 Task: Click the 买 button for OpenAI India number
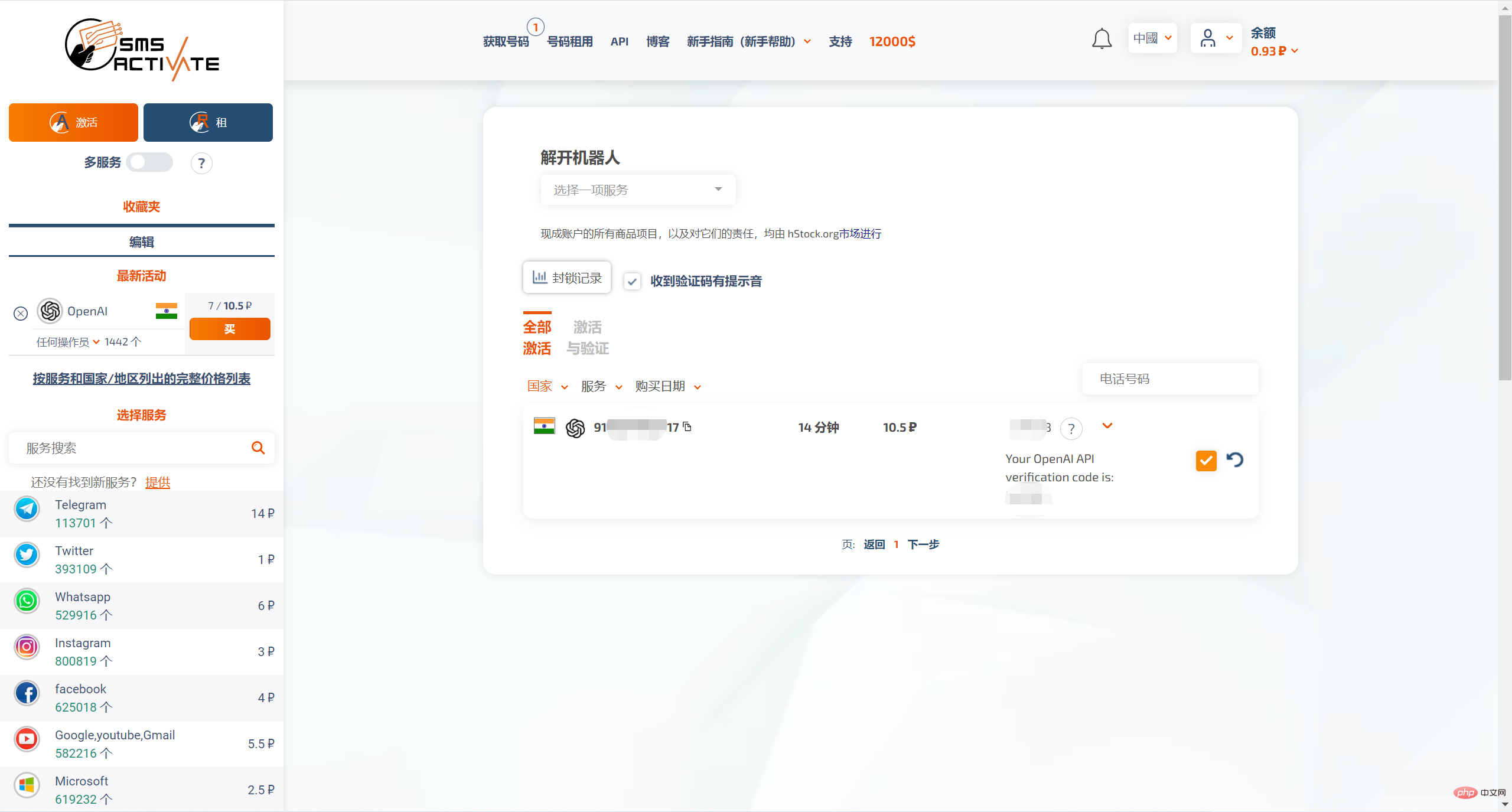228,327
